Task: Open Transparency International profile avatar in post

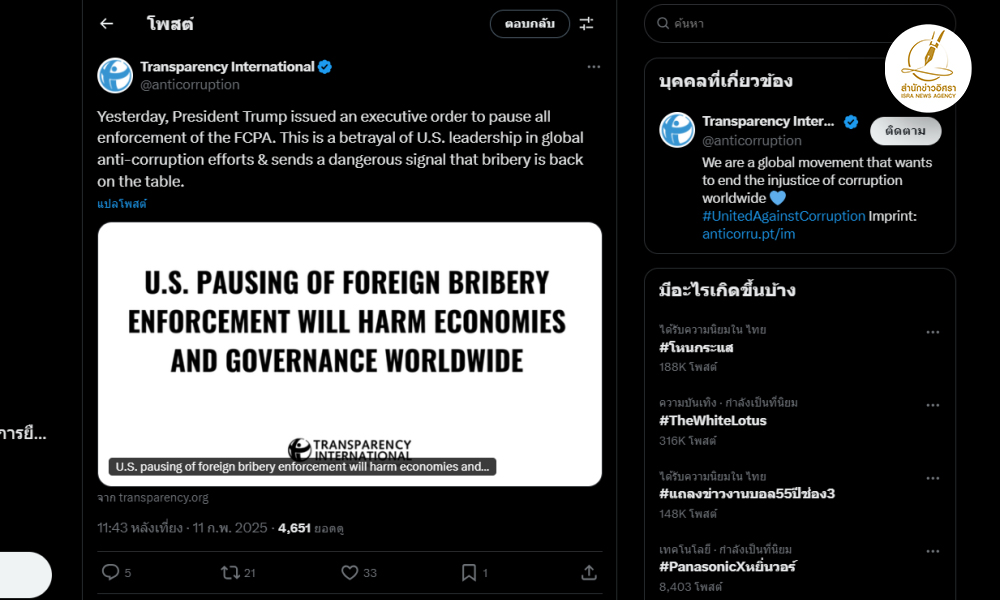Action: tap(115, 76)
